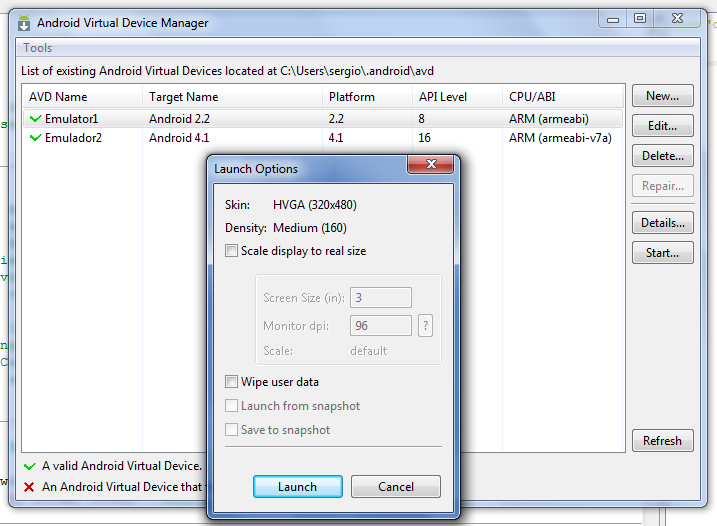717x526 pixels.
Task: Click the red X legend icon
Action: click(x=29, y=487)
